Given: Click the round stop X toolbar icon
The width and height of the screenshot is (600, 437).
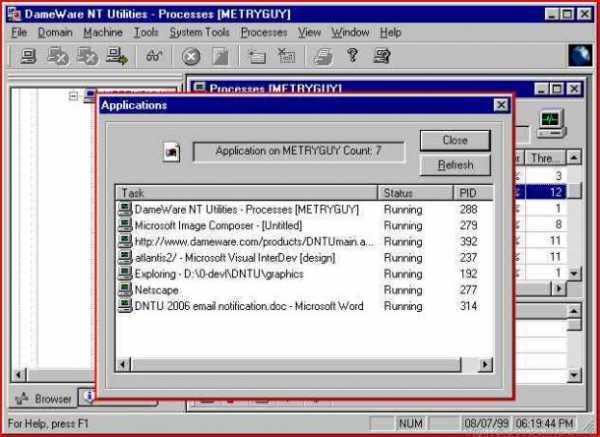Looking at the screenshot, I should click(191, 57).
